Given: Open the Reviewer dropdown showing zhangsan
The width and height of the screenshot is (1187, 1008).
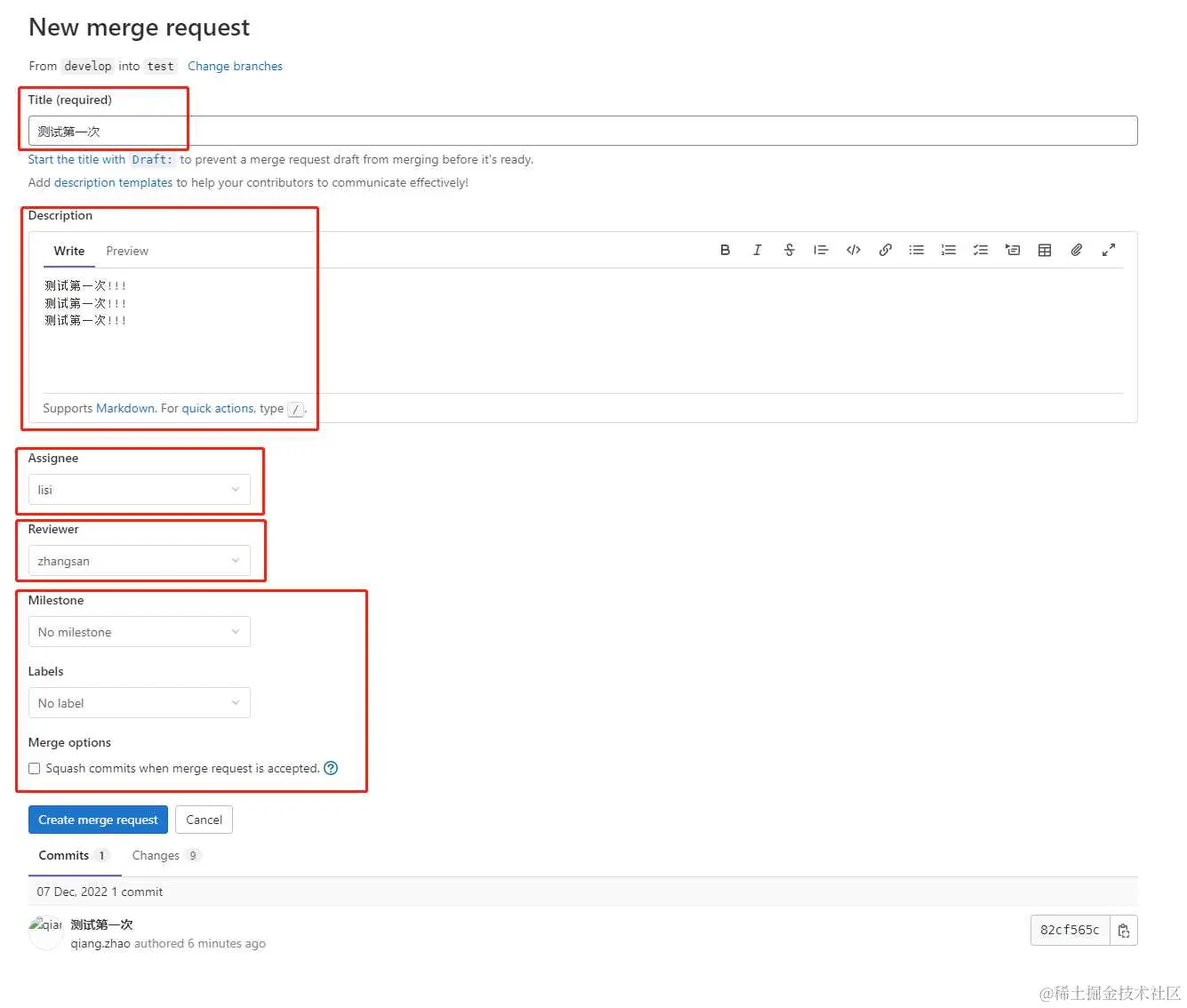Looking at the screenshot, I should pyautogui.click(x=140, y=561).
